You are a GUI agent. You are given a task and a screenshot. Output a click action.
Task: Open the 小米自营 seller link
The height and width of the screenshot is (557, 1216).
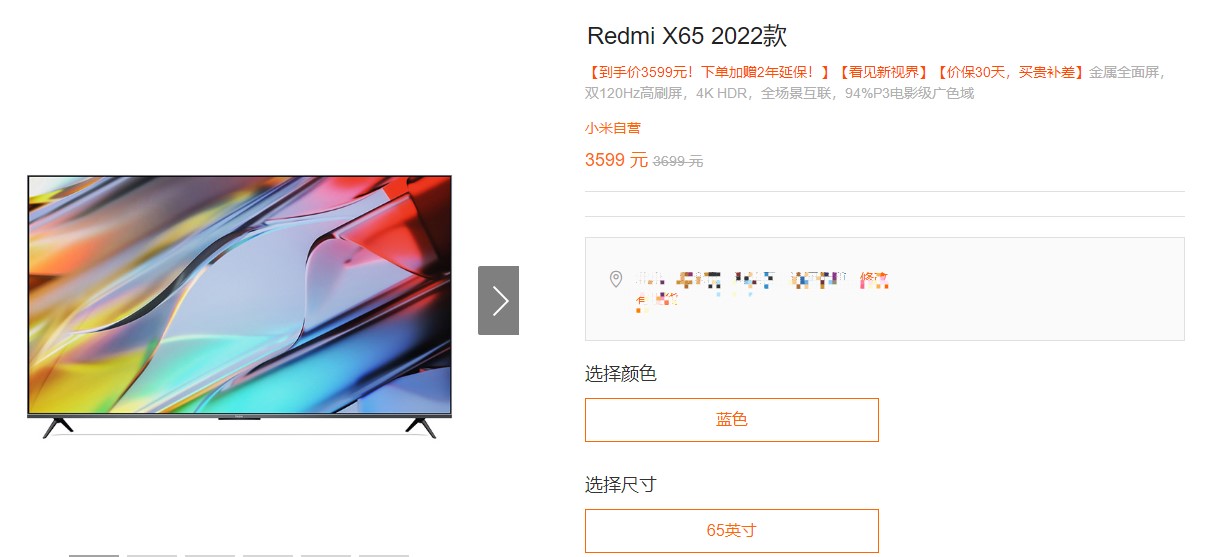613,128
